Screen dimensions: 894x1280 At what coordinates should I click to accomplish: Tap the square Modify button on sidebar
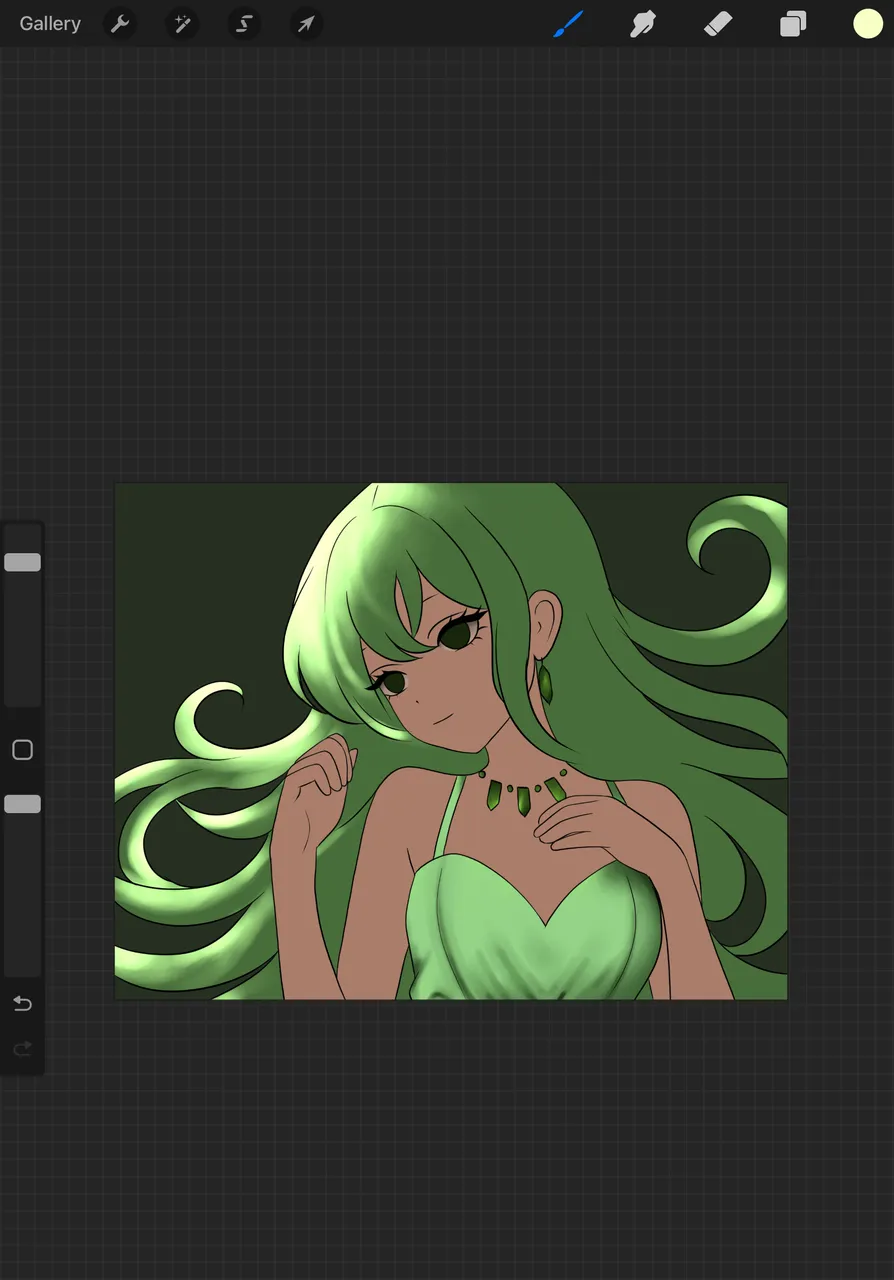[22, 750]
